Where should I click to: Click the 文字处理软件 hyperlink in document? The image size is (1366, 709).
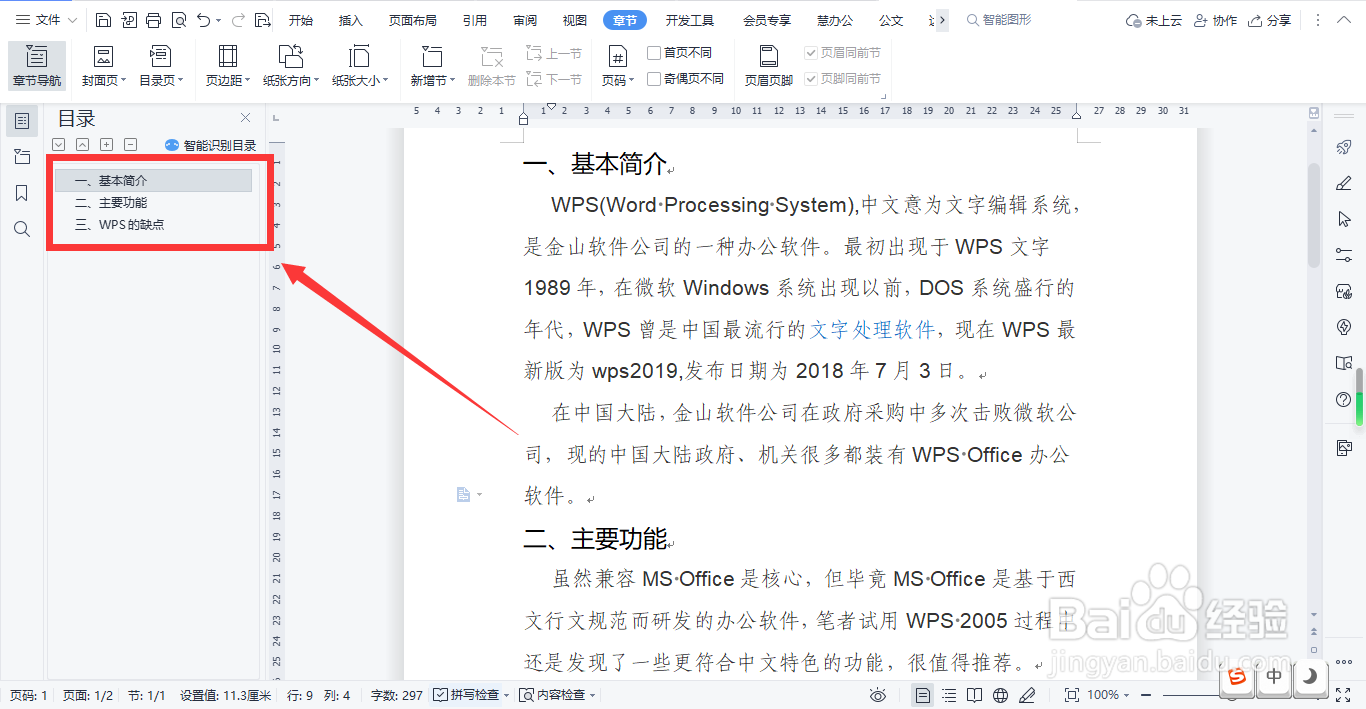(x=872, y=330)
